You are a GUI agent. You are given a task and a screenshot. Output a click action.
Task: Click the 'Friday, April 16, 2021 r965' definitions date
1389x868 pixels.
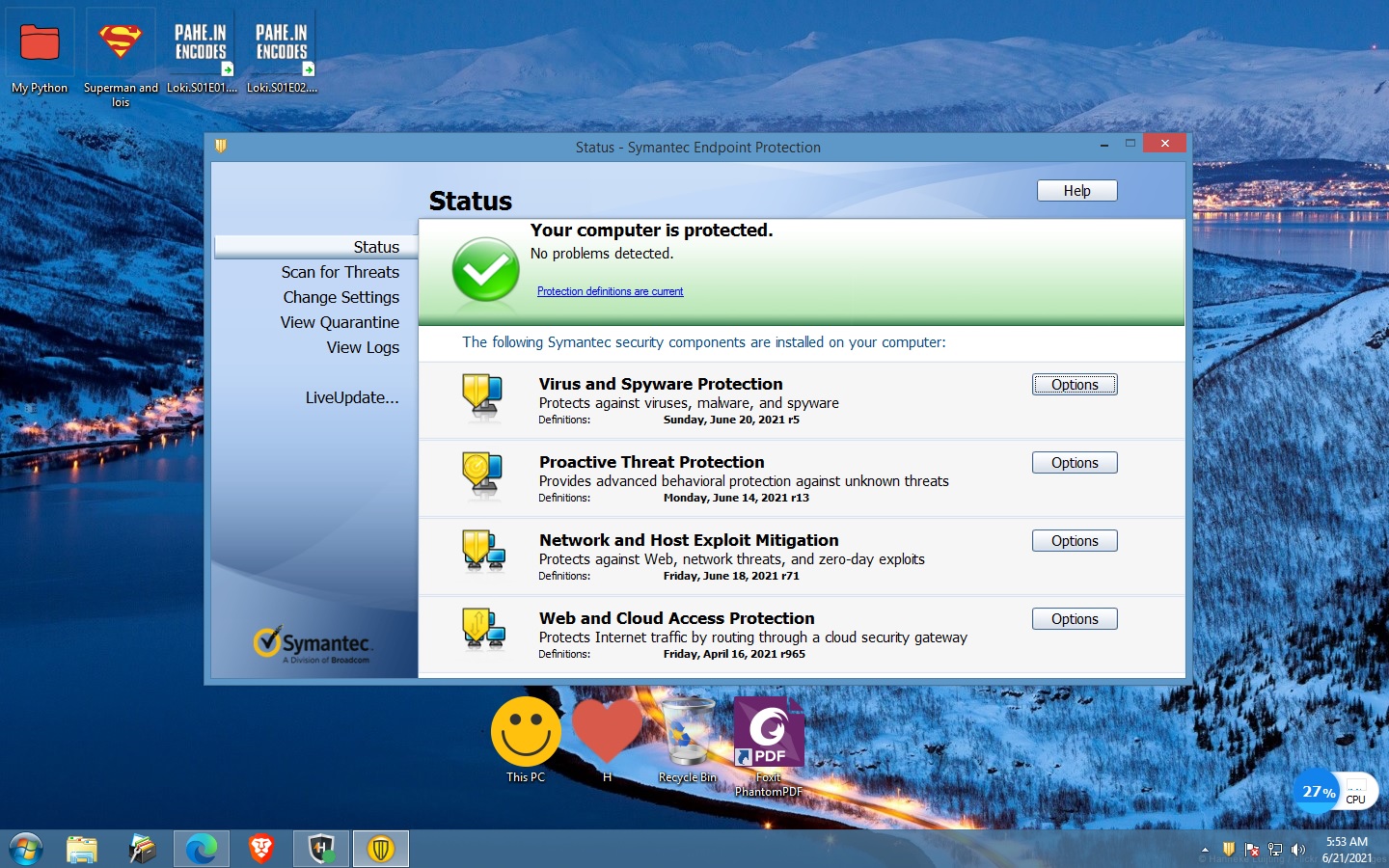pyautogui.click(x=734, y=654)
